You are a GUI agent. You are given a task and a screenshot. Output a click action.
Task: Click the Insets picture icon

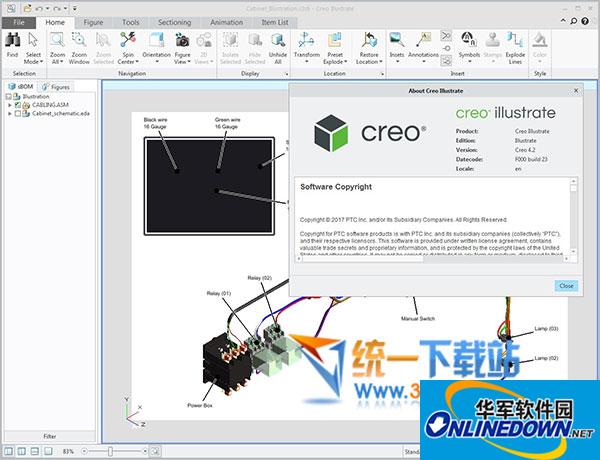[397, 40]
